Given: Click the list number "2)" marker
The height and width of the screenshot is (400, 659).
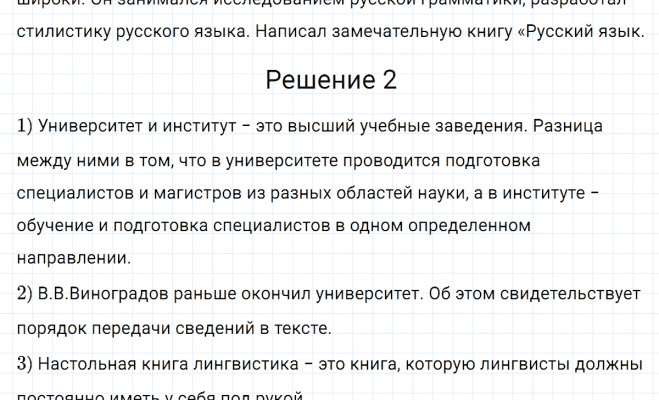Looking at the screenshot, I should click(27, 295).
